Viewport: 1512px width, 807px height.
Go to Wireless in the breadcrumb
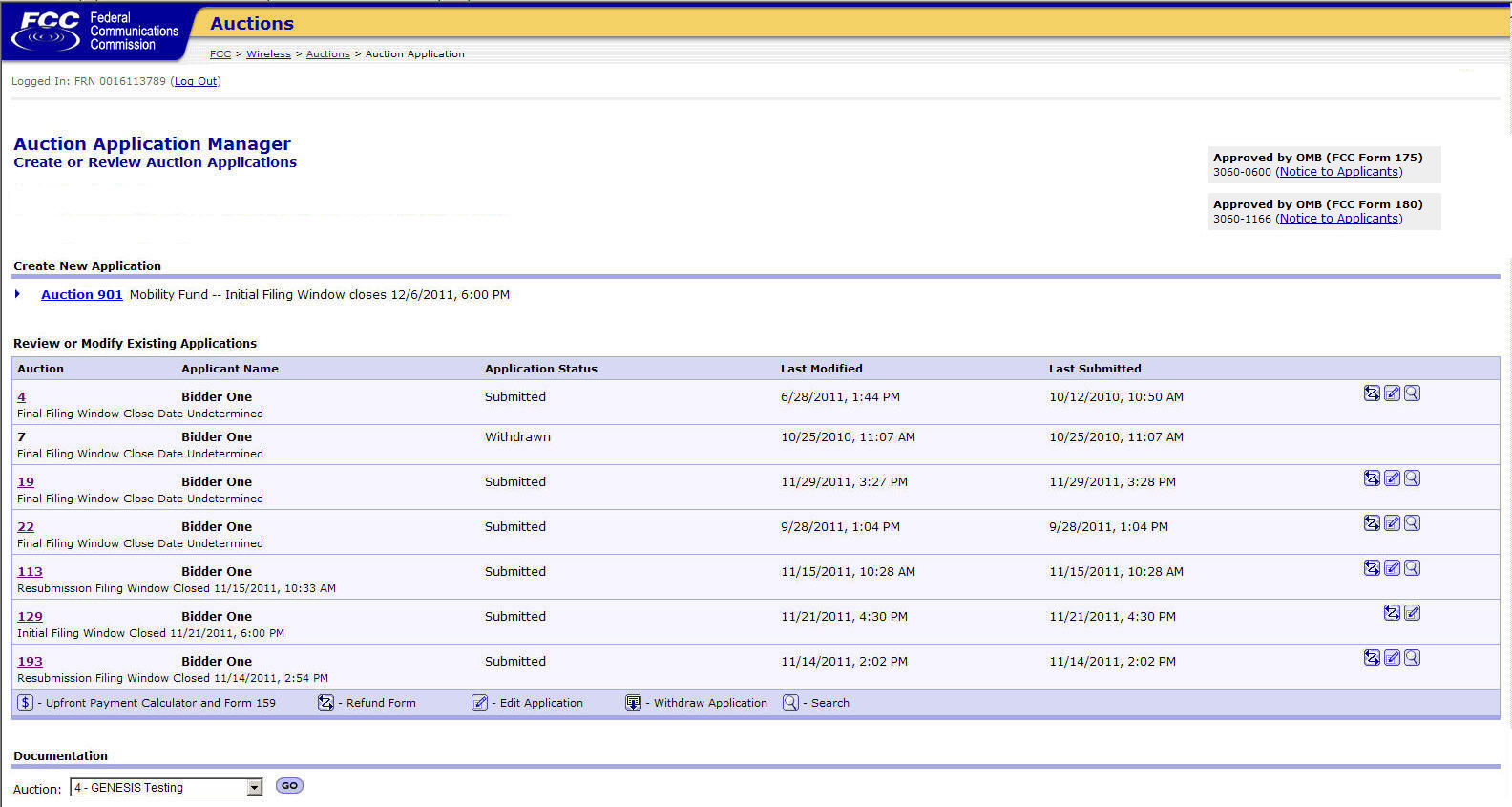[268, 54]
